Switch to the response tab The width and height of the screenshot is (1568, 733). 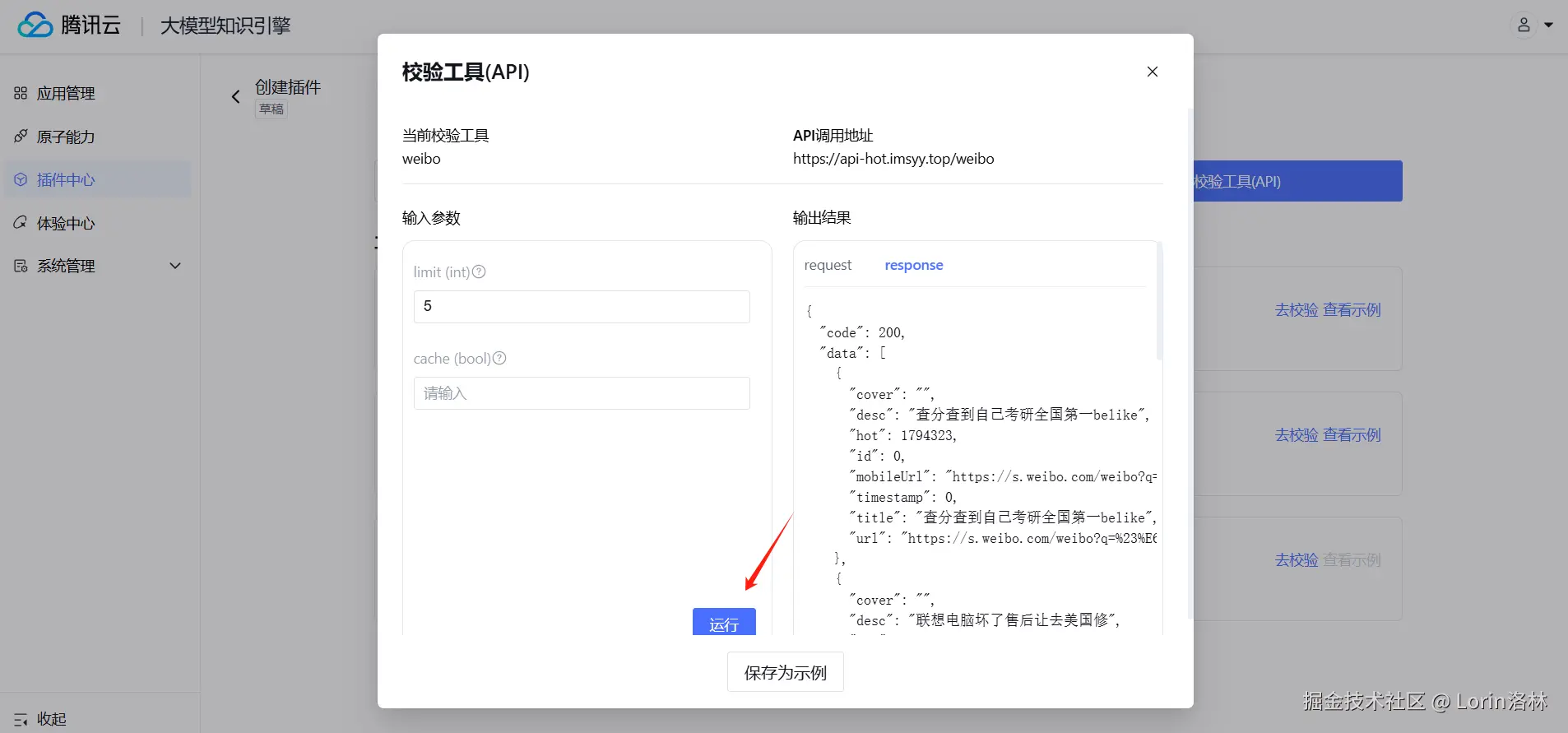(x=913, y=265)
